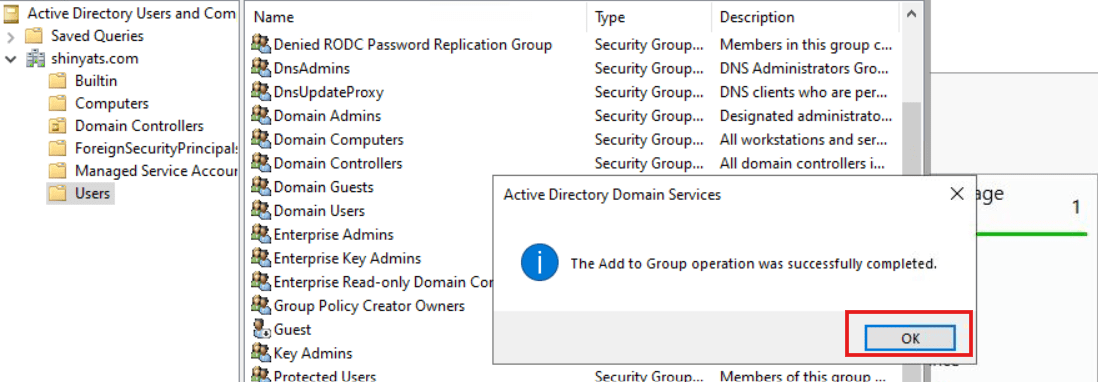Select the Domain Users name text

coord(319,211)
